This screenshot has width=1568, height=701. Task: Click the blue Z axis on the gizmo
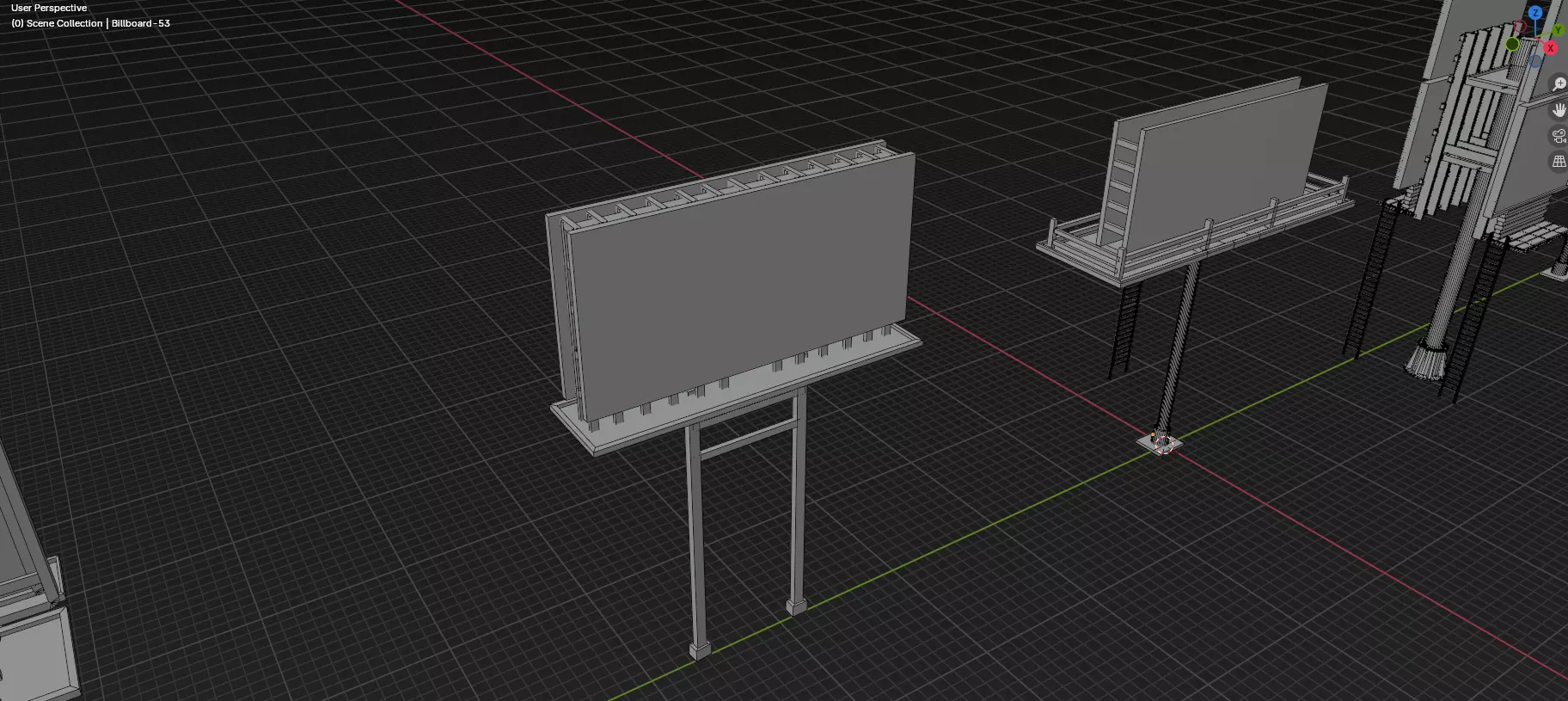click(x=1535, y=13)
